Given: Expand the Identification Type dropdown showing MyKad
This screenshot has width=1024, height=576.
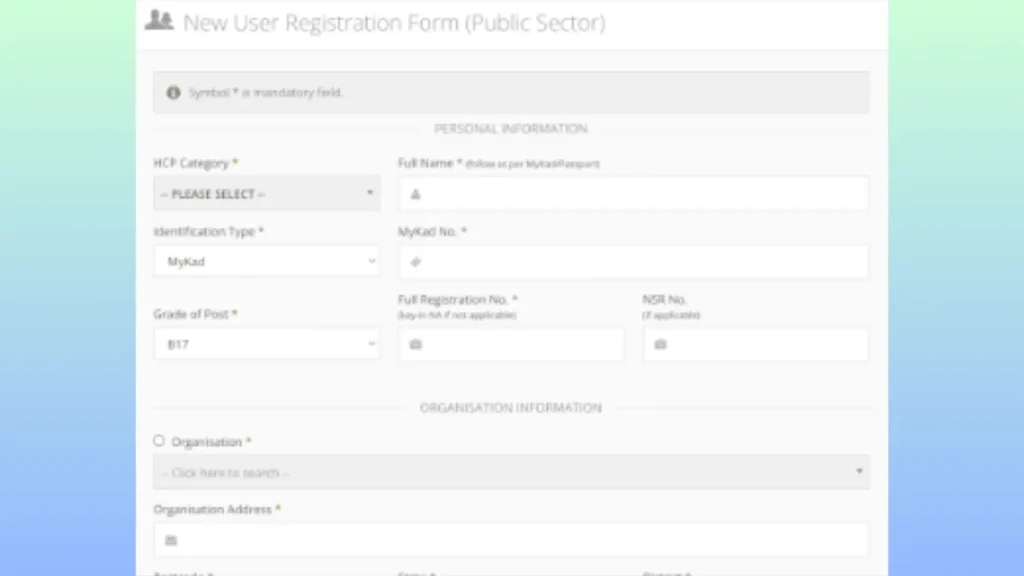Looking at the screenshot, I should coord(266,262).
